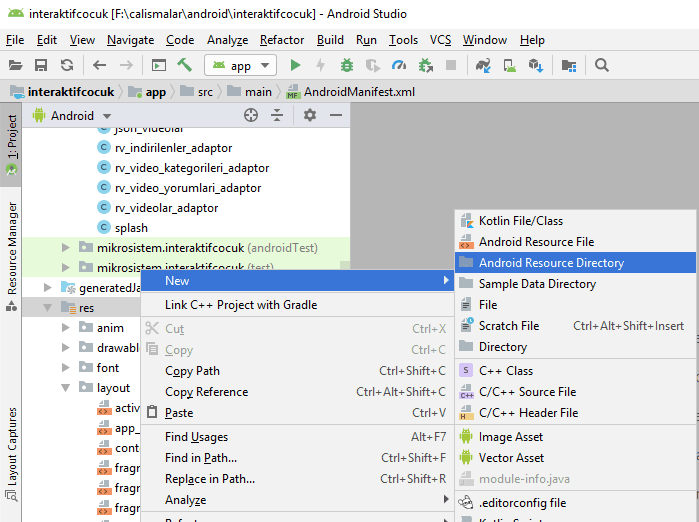
Task: Click the Synchronize refresh icon
Action: (67, 65)
